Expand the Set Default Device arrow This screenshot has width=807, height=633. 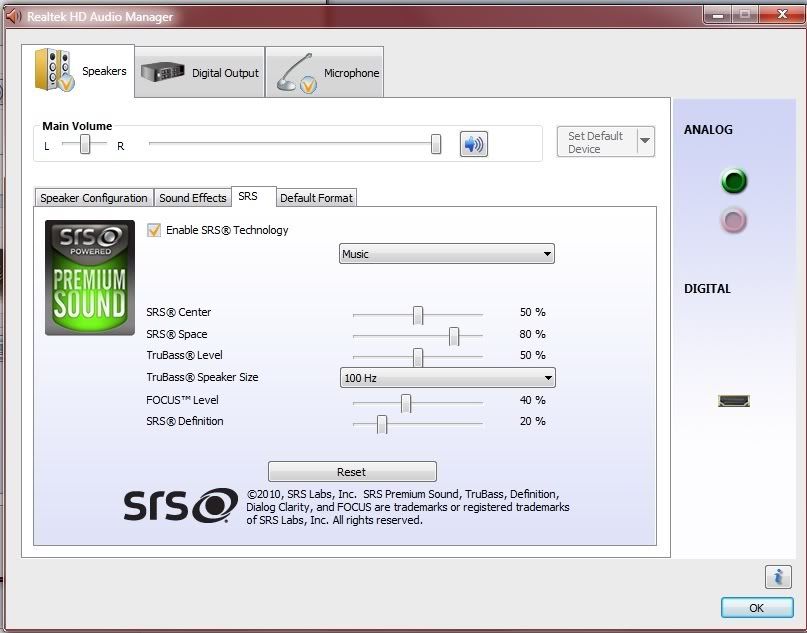tap(645, 141)
